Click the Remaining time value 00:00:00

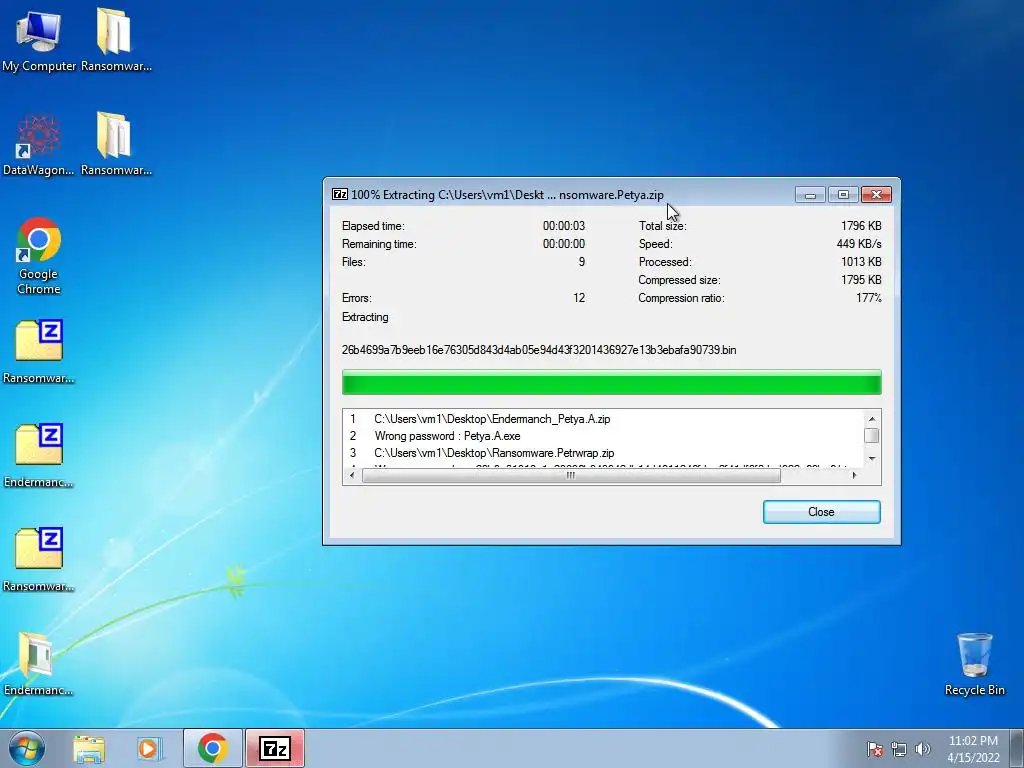coord(564,244)
